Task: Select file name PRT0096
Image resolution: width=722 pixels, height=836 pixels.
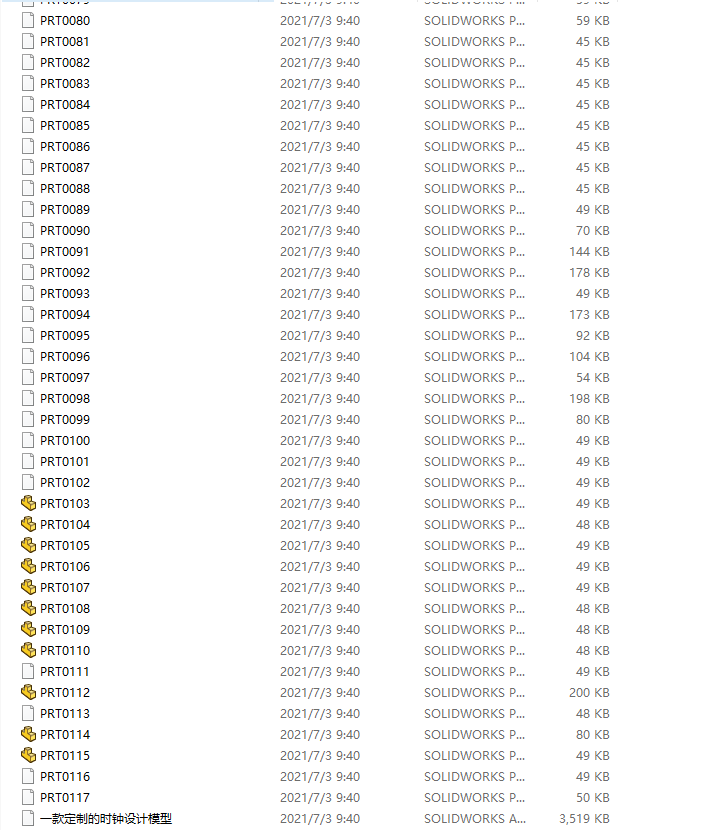Action: point(65,357)
